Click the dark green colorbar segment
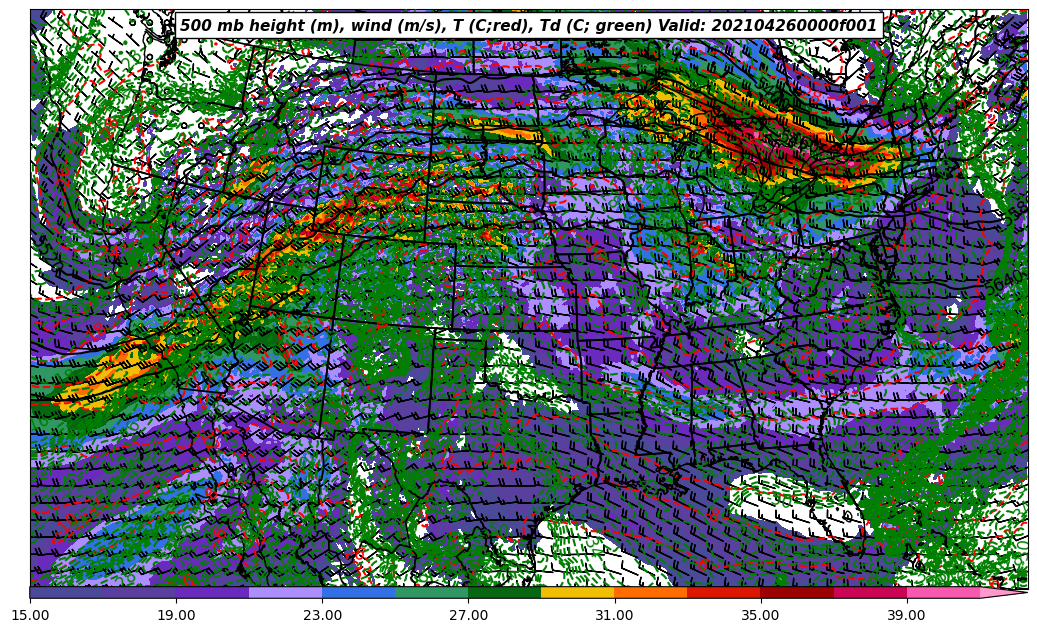 (504, 592)
